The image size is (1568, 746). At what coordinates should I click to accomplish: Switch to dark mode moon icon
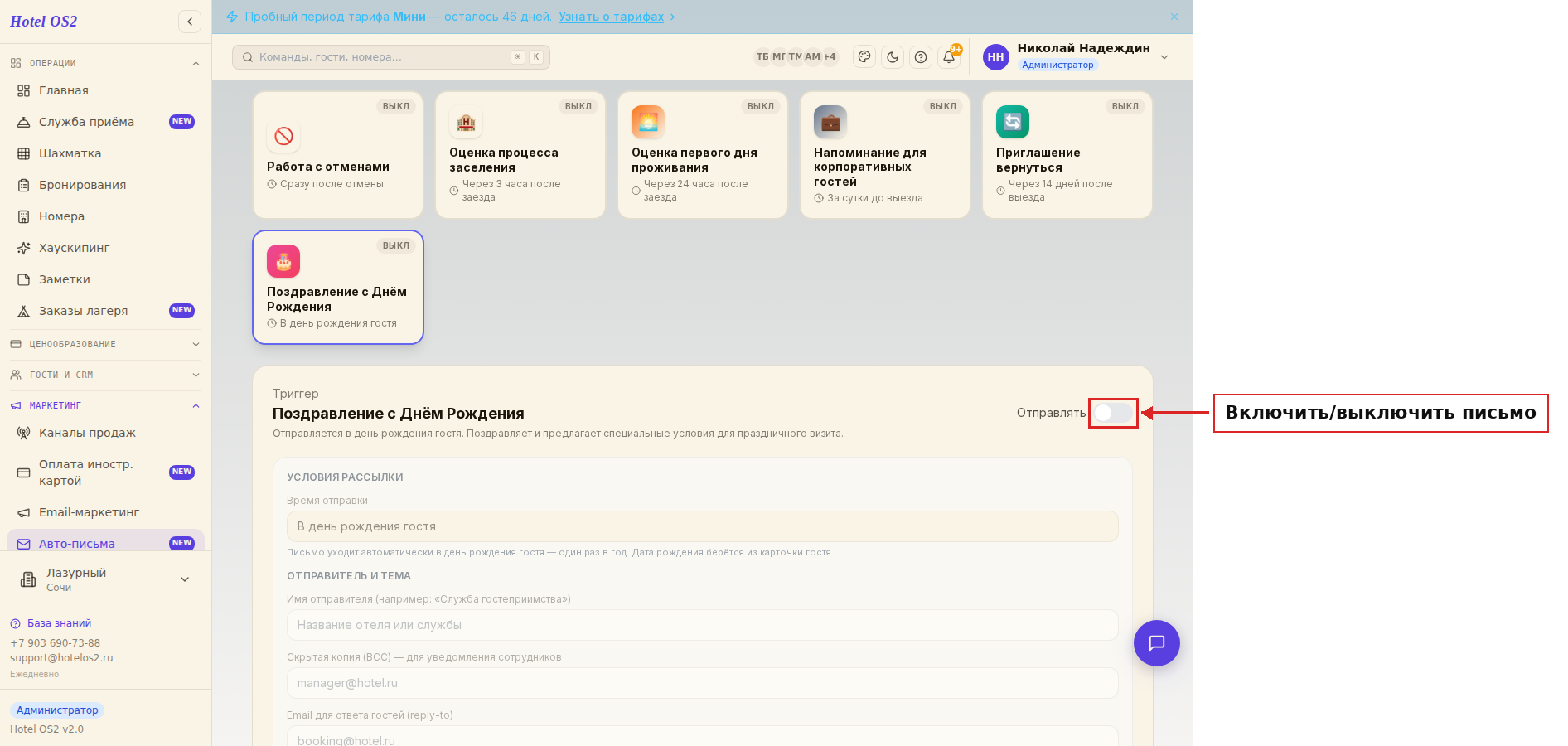pos(893,57)
